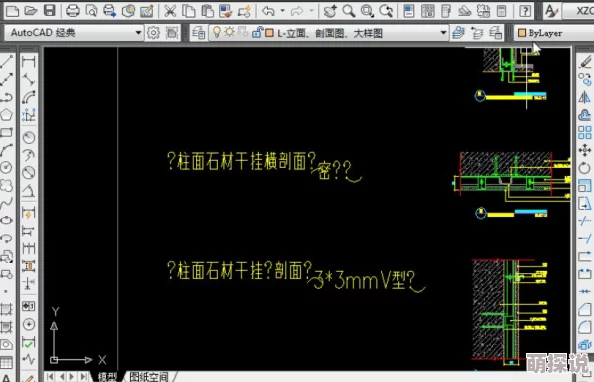Viewport: 594px width, 382px height.
Task: Create a new drawing file
Action: 12,11
